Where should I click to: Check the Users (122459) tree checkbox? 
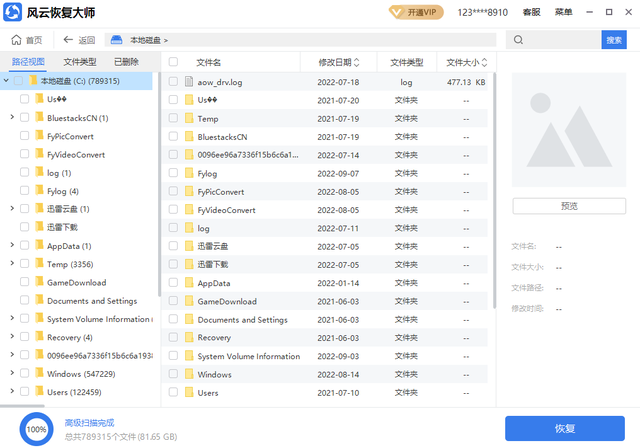[x=24, y=392]
